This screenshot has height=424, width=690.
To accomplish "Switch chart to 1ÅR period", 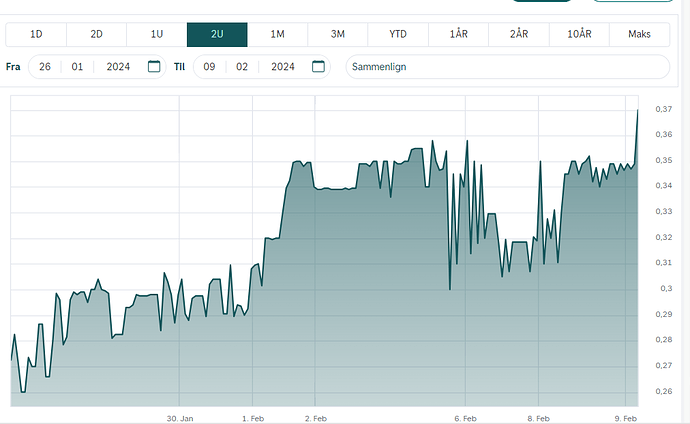I will (x=459, y=34).
